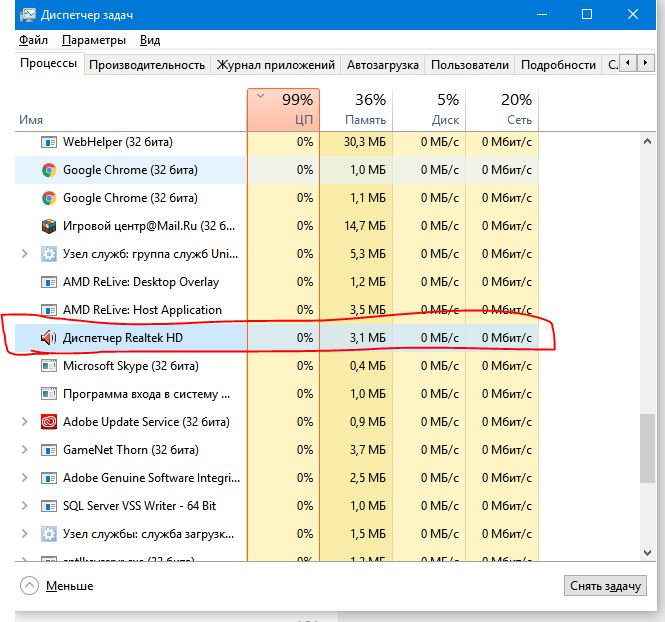Select the Игровой центр@Mail.Ru row
Image resolution: width=665 pixels, height=622 pixels.
pos(277,226)
